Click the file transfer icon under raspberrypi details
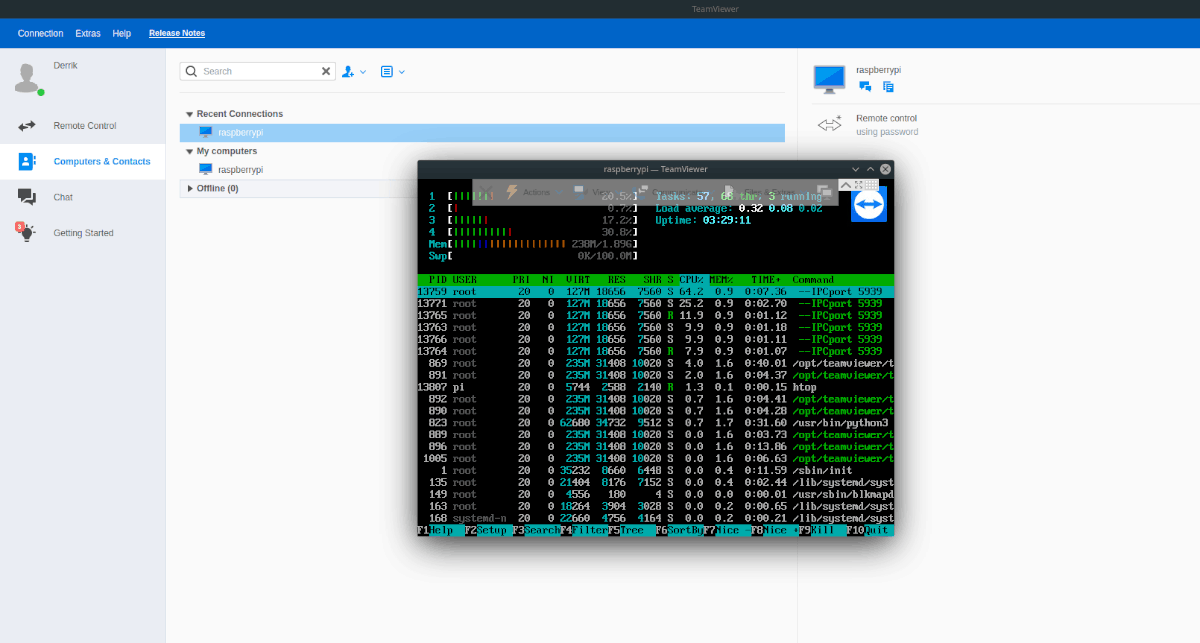 click(888, 87)
